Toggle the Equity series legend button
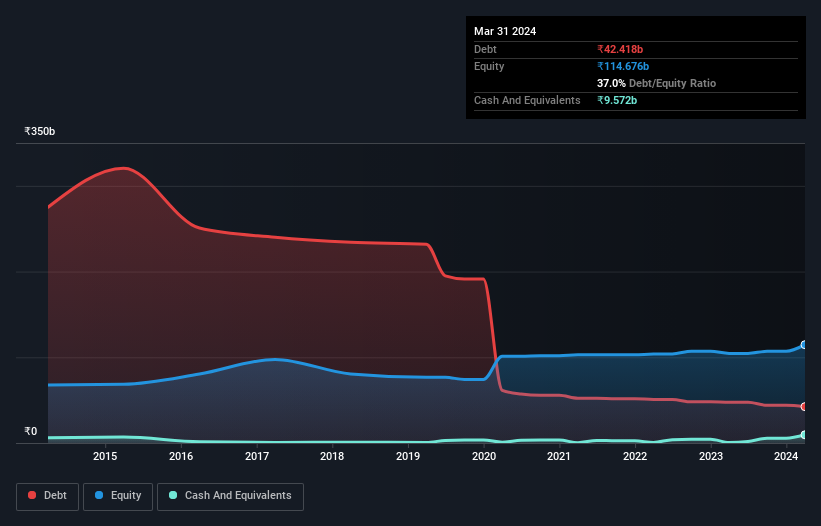The image size is (821, 526). click(118, 496)
